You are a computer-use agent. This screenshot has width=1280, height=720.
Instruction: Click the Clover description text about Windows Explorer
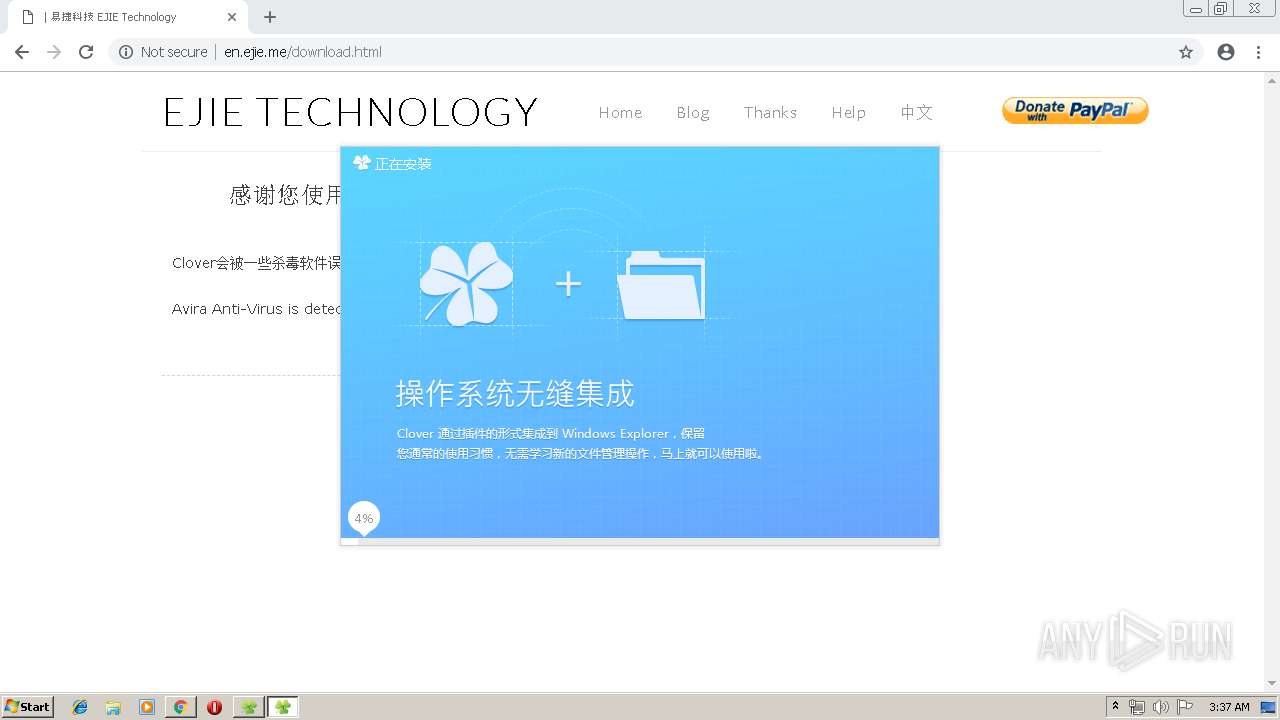582,443
